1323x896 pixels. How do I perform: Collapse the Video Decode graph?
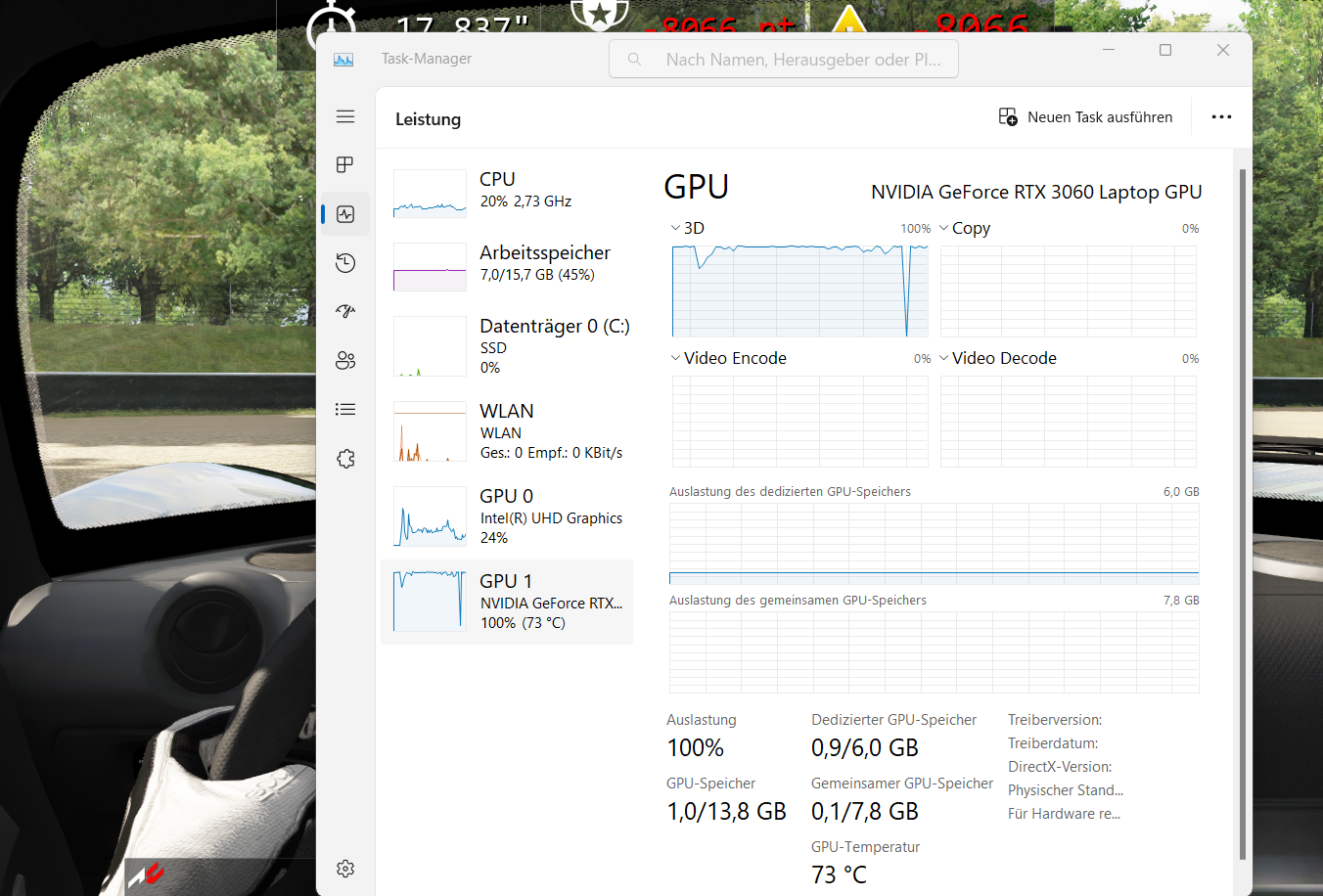click(x=942, y=358)
